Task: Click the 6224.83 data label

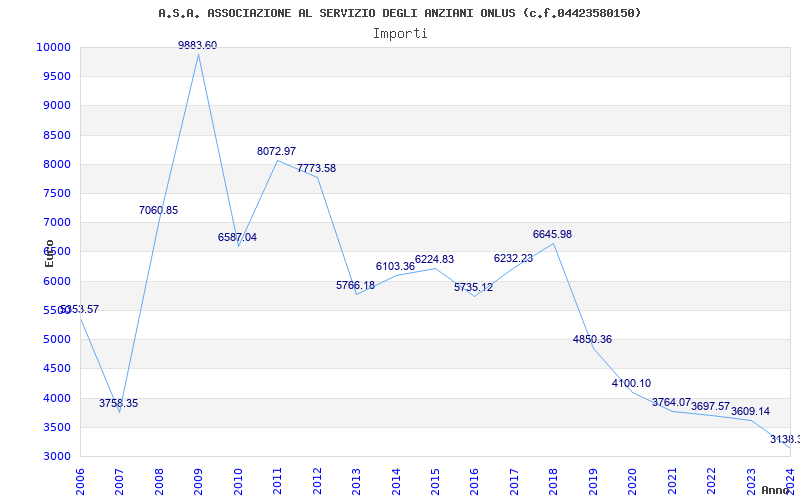Action: click(x=434, y=259)
